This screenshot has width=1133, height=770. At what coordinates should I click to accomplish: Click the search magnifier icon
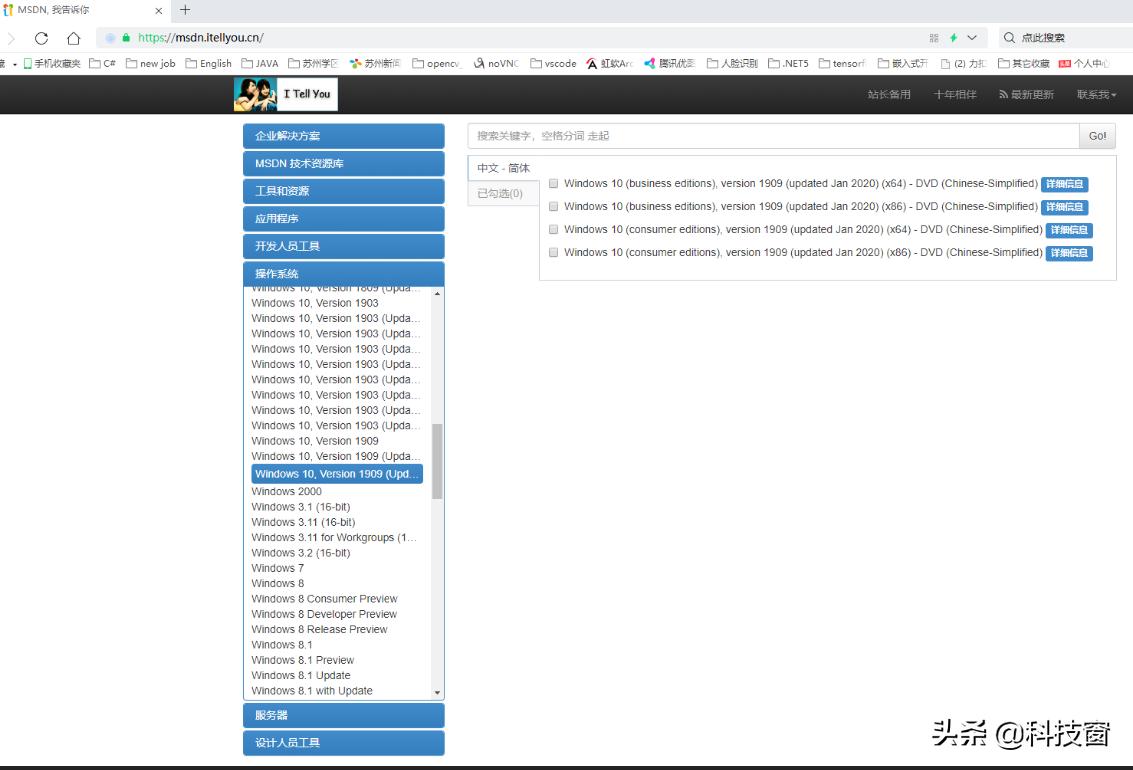point(1009,38)
